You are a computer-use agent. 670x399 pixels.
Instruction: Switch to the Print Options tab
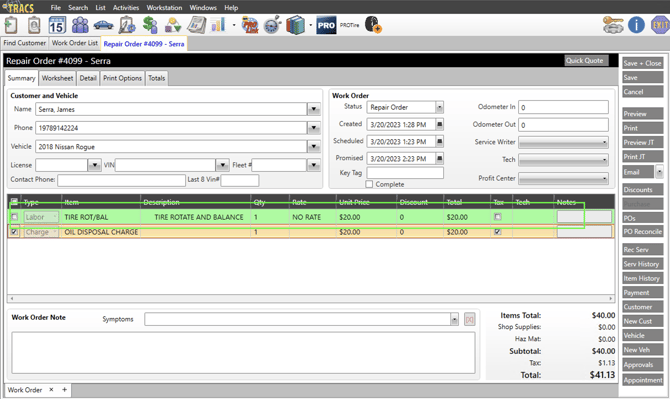(x=122, y=78)
